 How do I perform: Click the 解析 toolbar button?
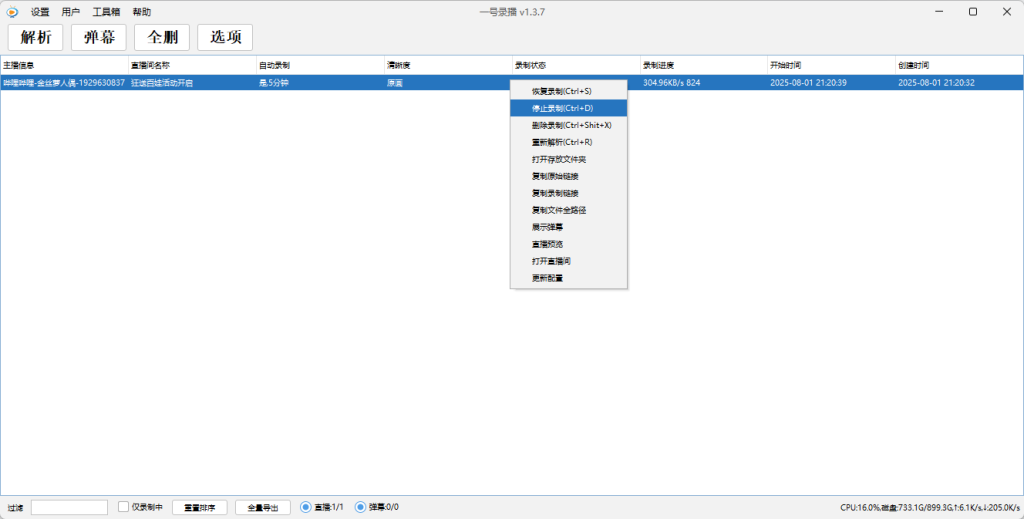pos(35,38)
